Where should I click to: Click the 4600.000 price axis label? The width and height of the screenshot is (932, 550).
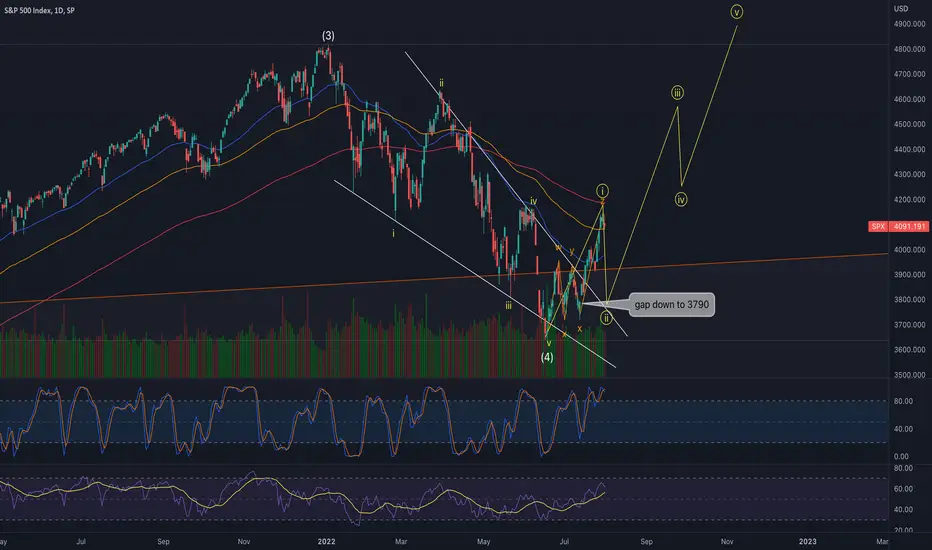pos(909,99)
